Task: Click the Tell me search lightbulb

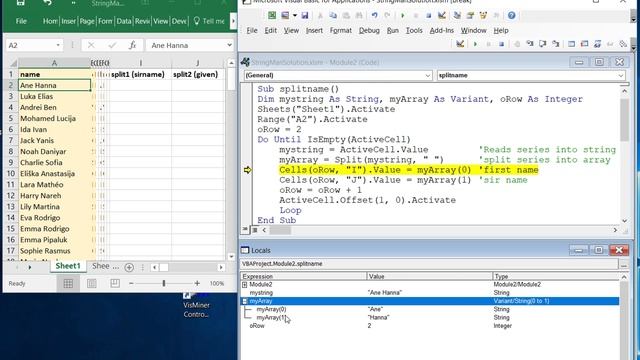Action: coord(197,21)
